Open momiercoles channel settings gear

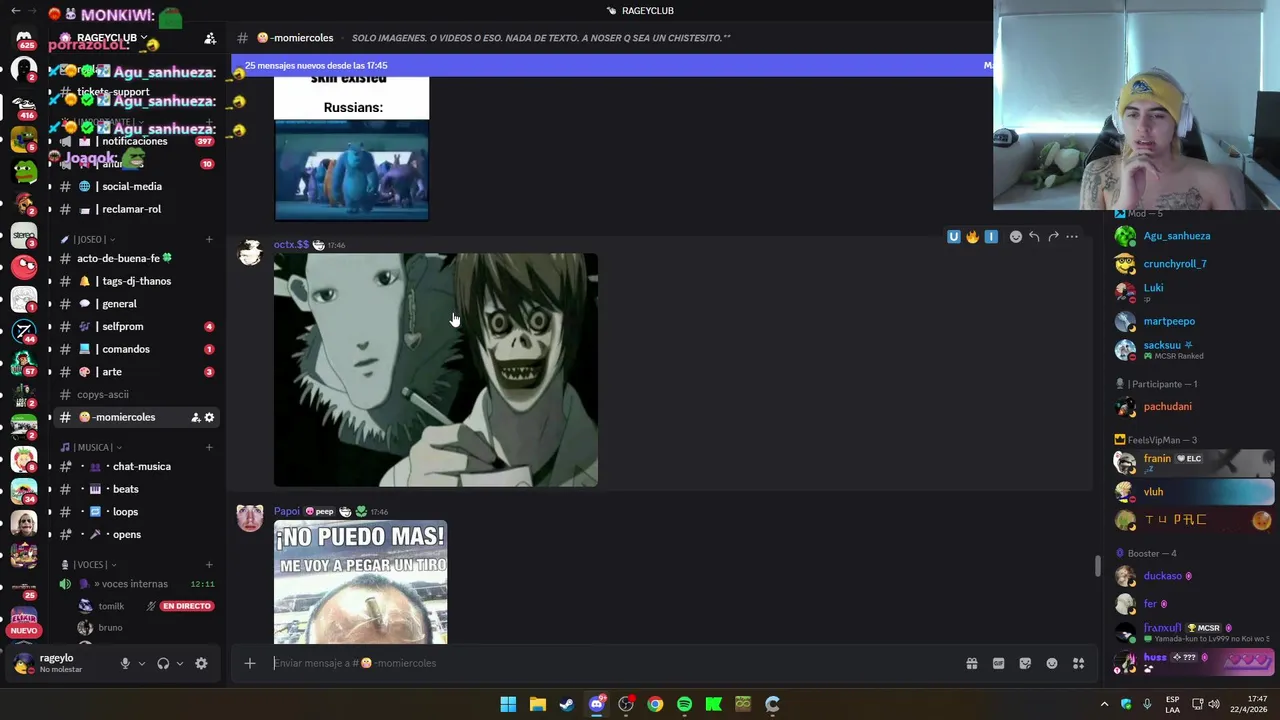[209, 417]
